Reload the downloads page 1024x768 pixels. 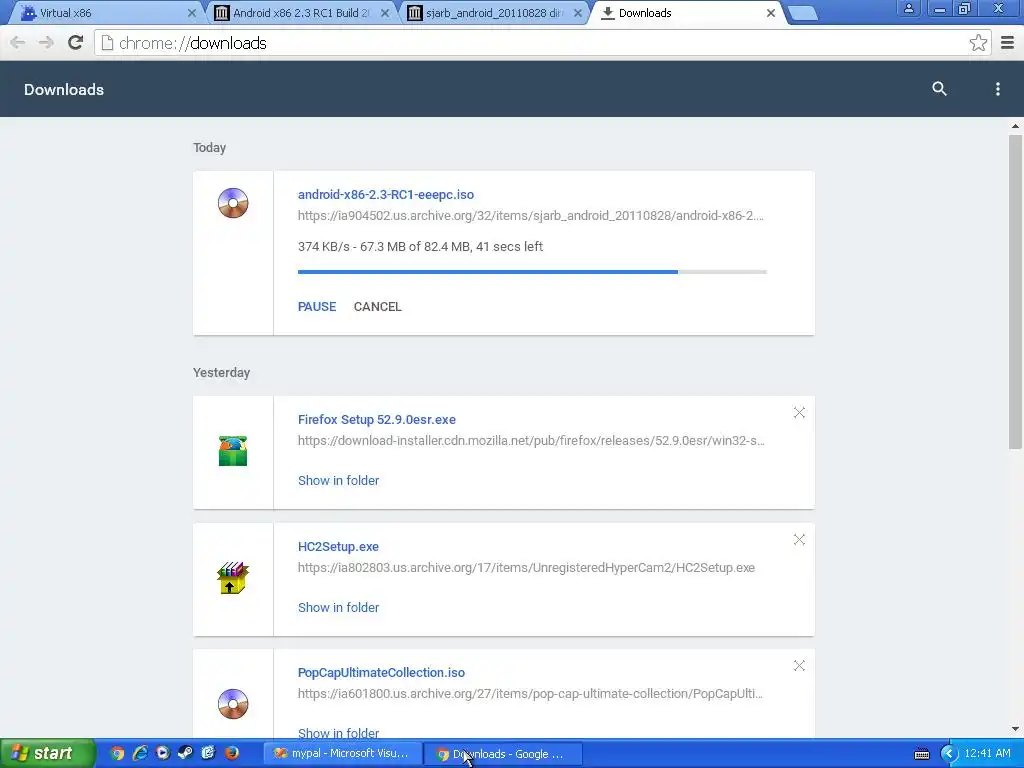click(x=76, y=43)
